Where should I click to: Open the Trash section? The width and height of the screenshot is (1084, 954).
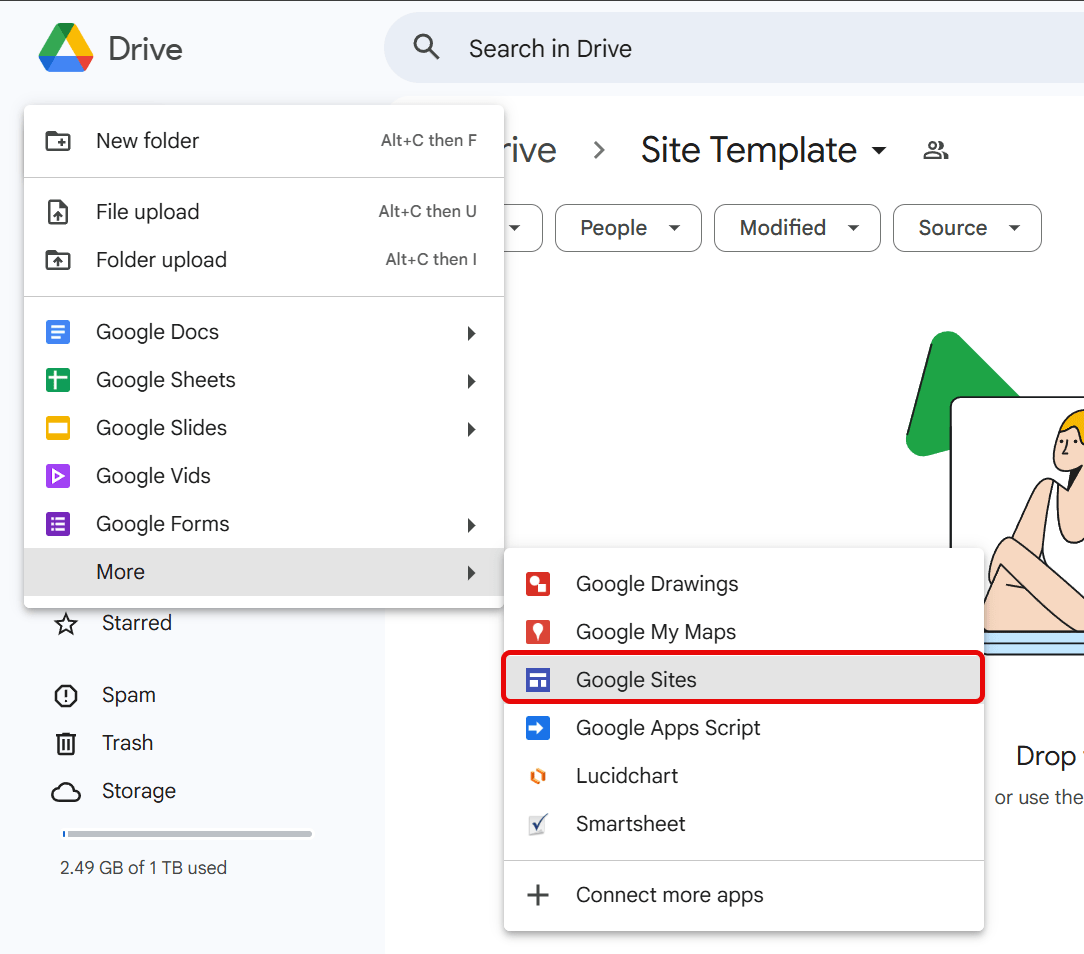click(127, 743)
